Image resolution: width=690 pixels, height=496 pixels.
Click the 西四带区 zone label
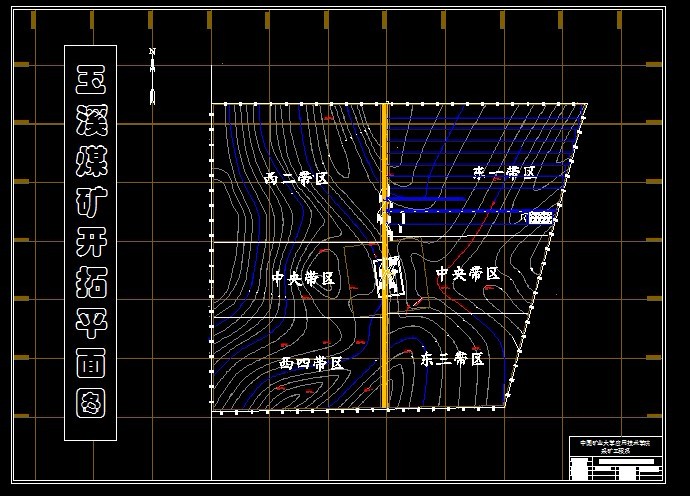(x=311, y=364)
